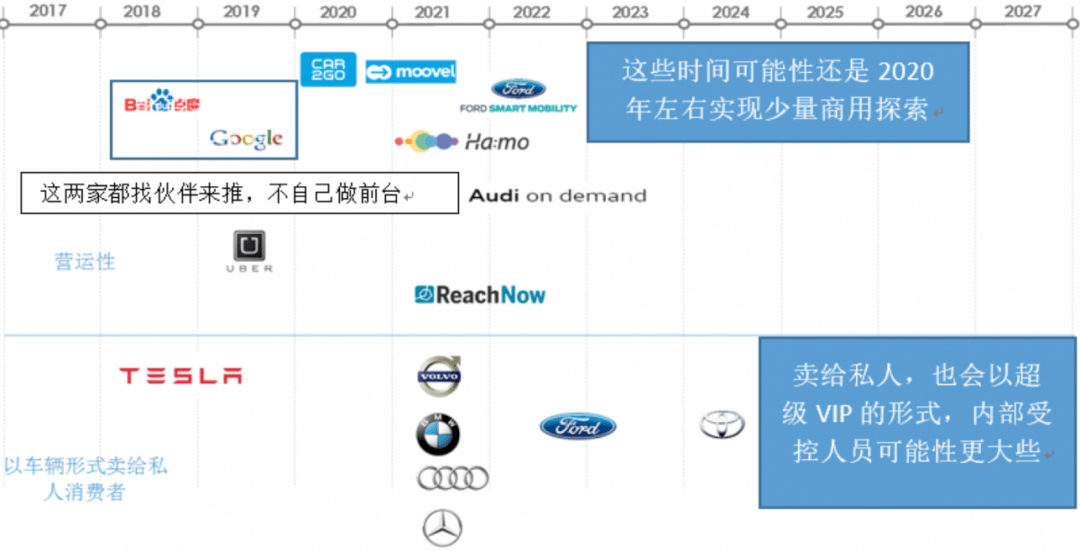The image size is (1080, 551).
Task: Click the blue callout about 超级 VIP
Action: click(916, 423)
